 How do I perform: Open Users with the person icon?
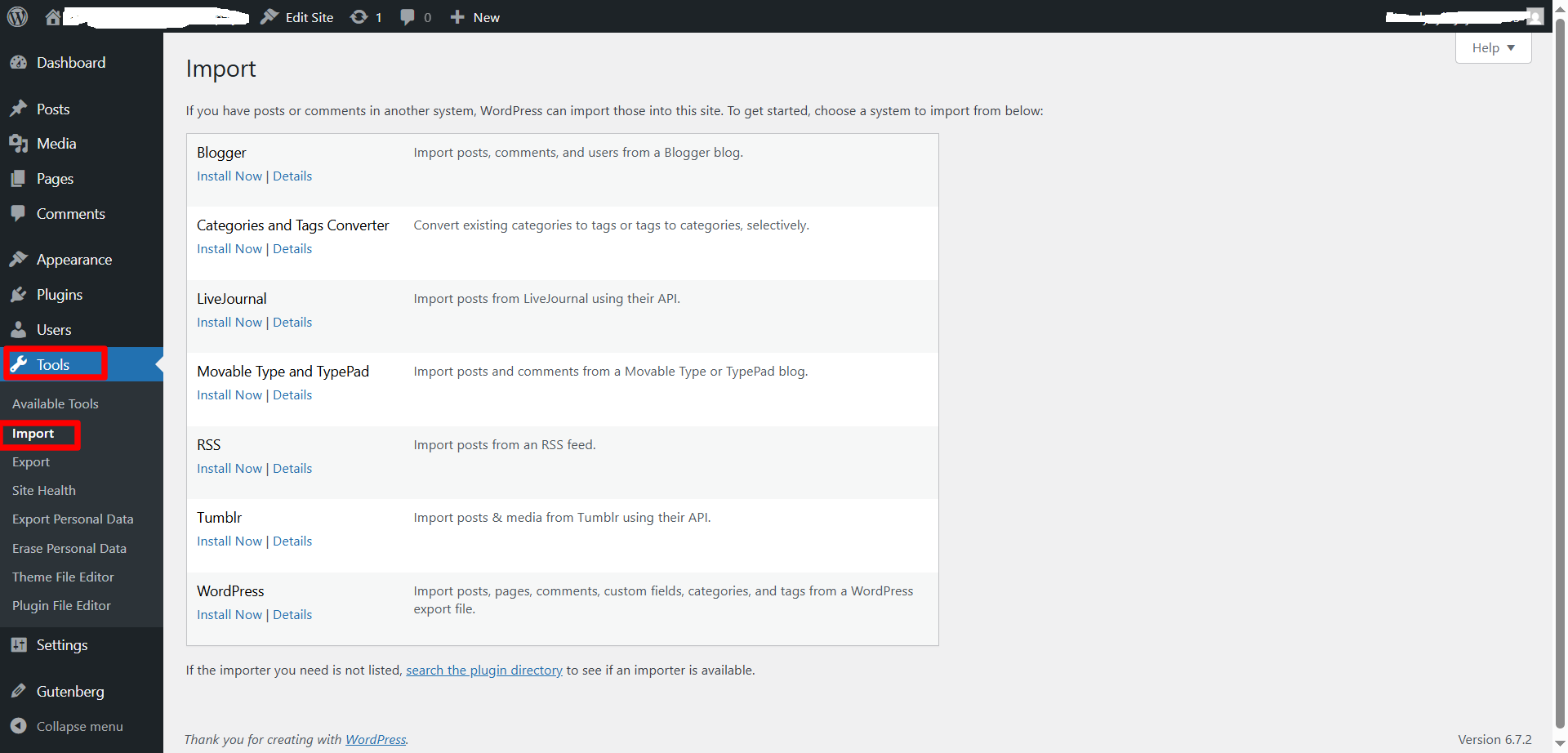pyautogui.click(x=20, y=329)
